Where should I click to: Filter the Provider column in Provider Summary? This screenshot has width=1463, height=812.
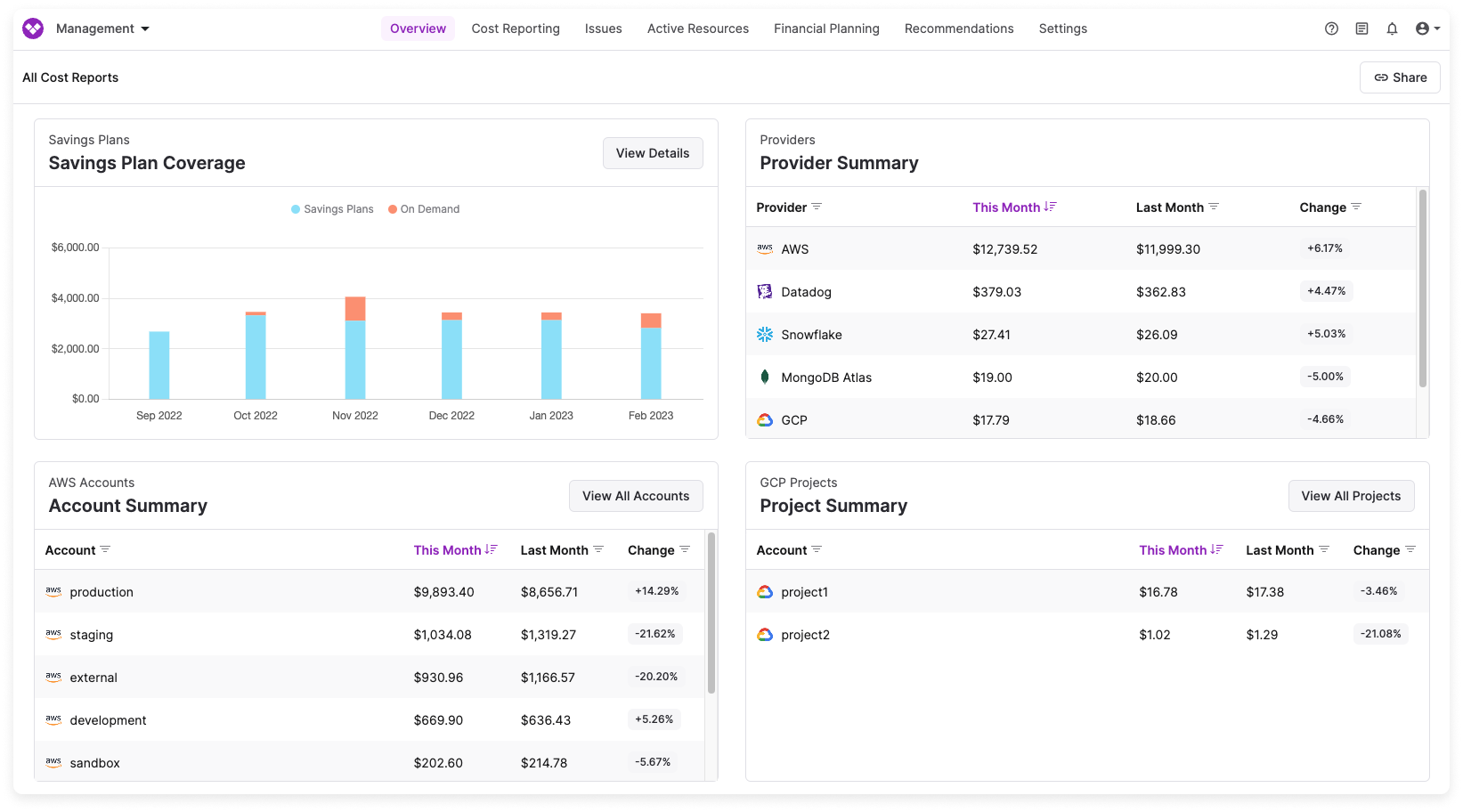[817, 207]
